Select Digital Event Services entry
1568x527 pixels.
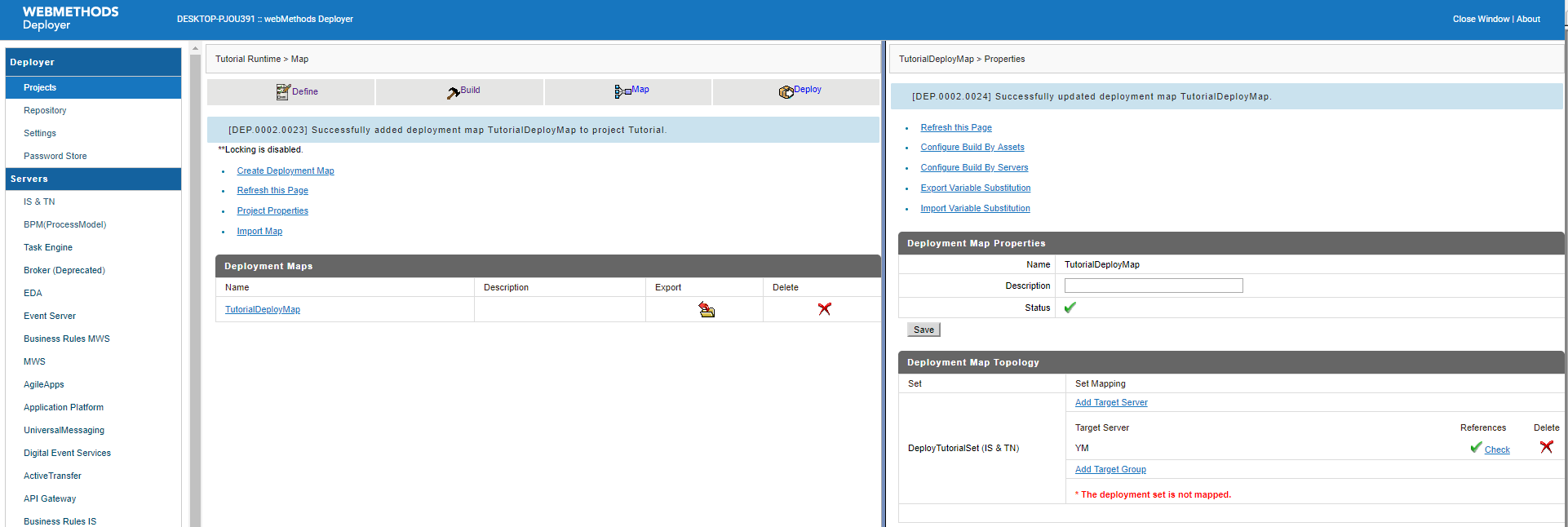[67, 453]
